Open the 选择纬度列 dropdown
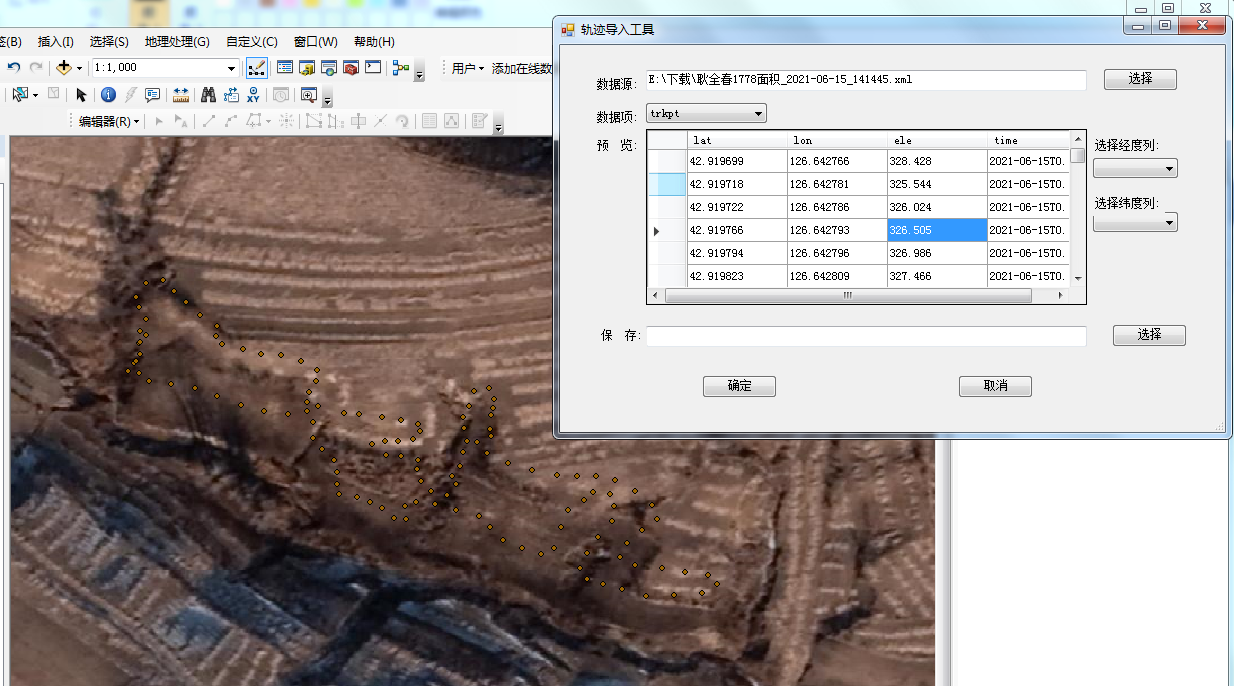The width and height of the screenshot is (1234, 686). point(1135,223)
